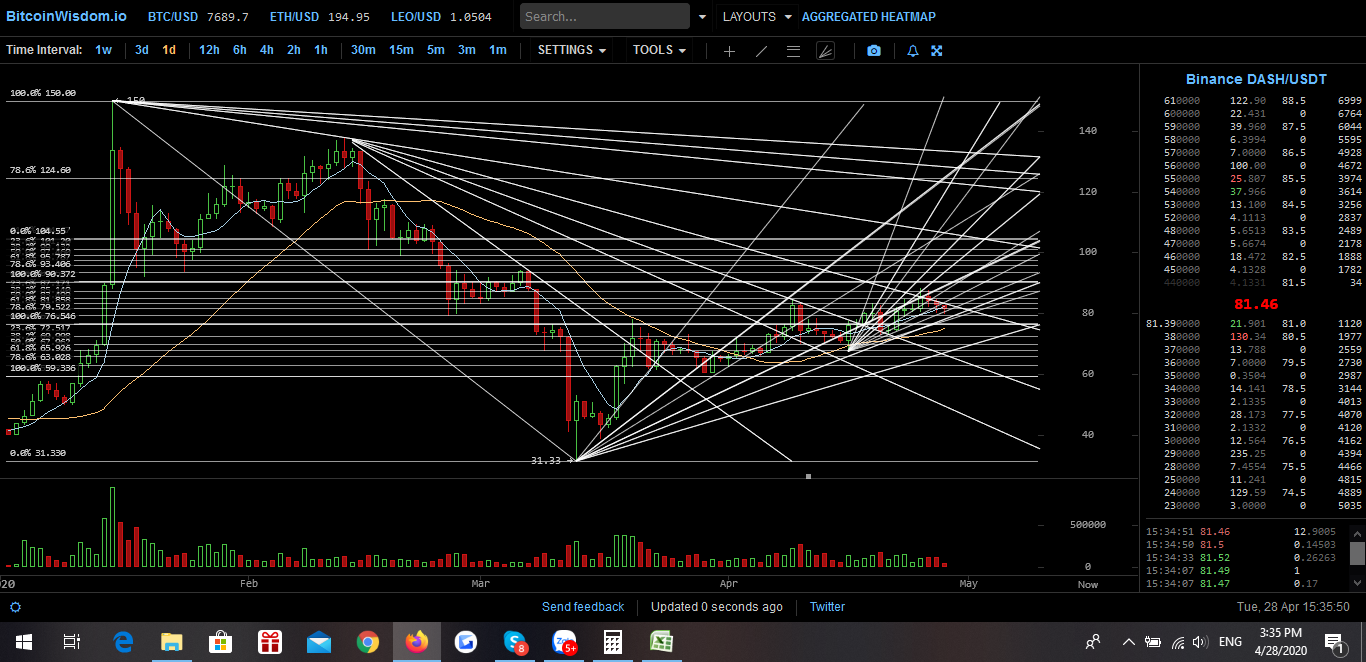1366x662 pixels.
Task: Open the gear settings icon in footer
Action: 15,607
